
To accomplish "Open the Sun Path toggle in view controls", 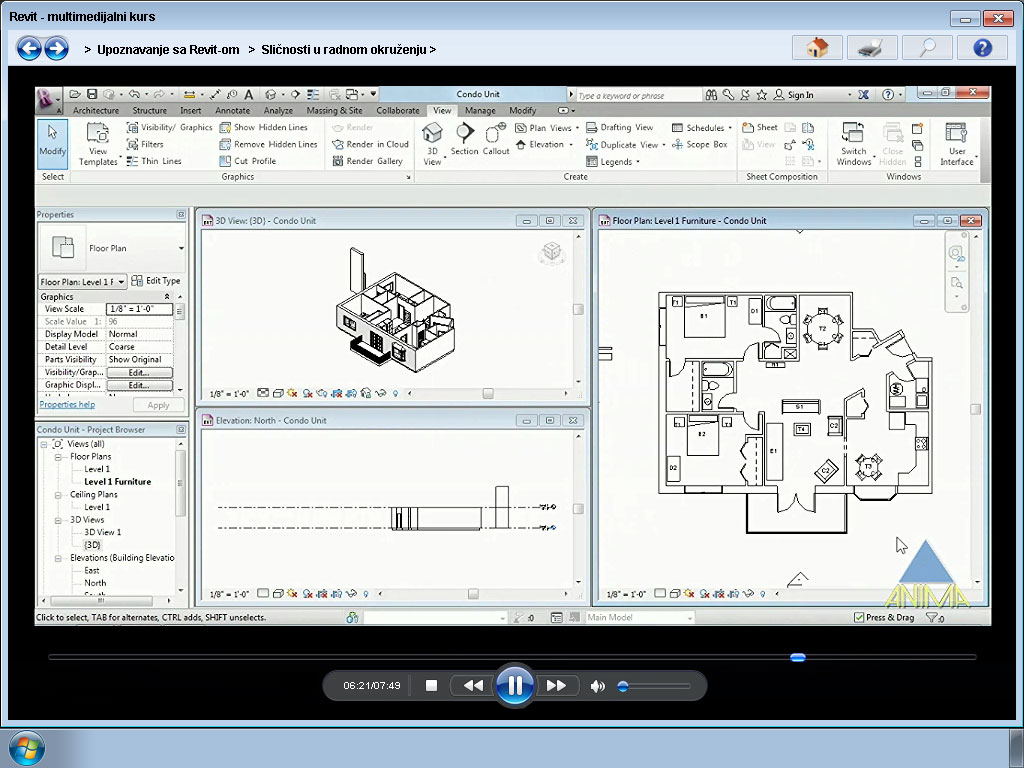I will tap(292, 390).
